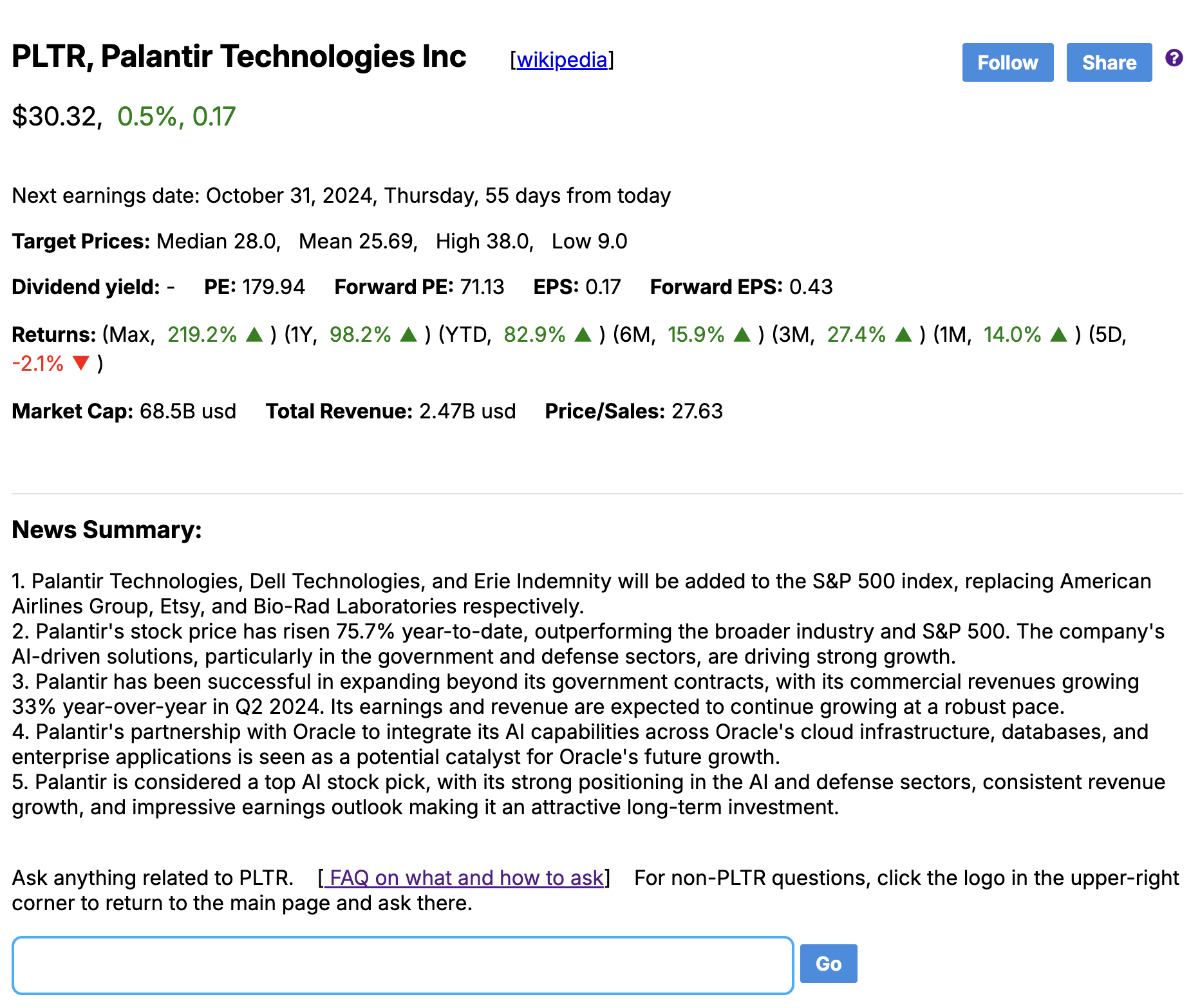
Task: Click the up triangle for 6M return
Action: coord(742,335)
